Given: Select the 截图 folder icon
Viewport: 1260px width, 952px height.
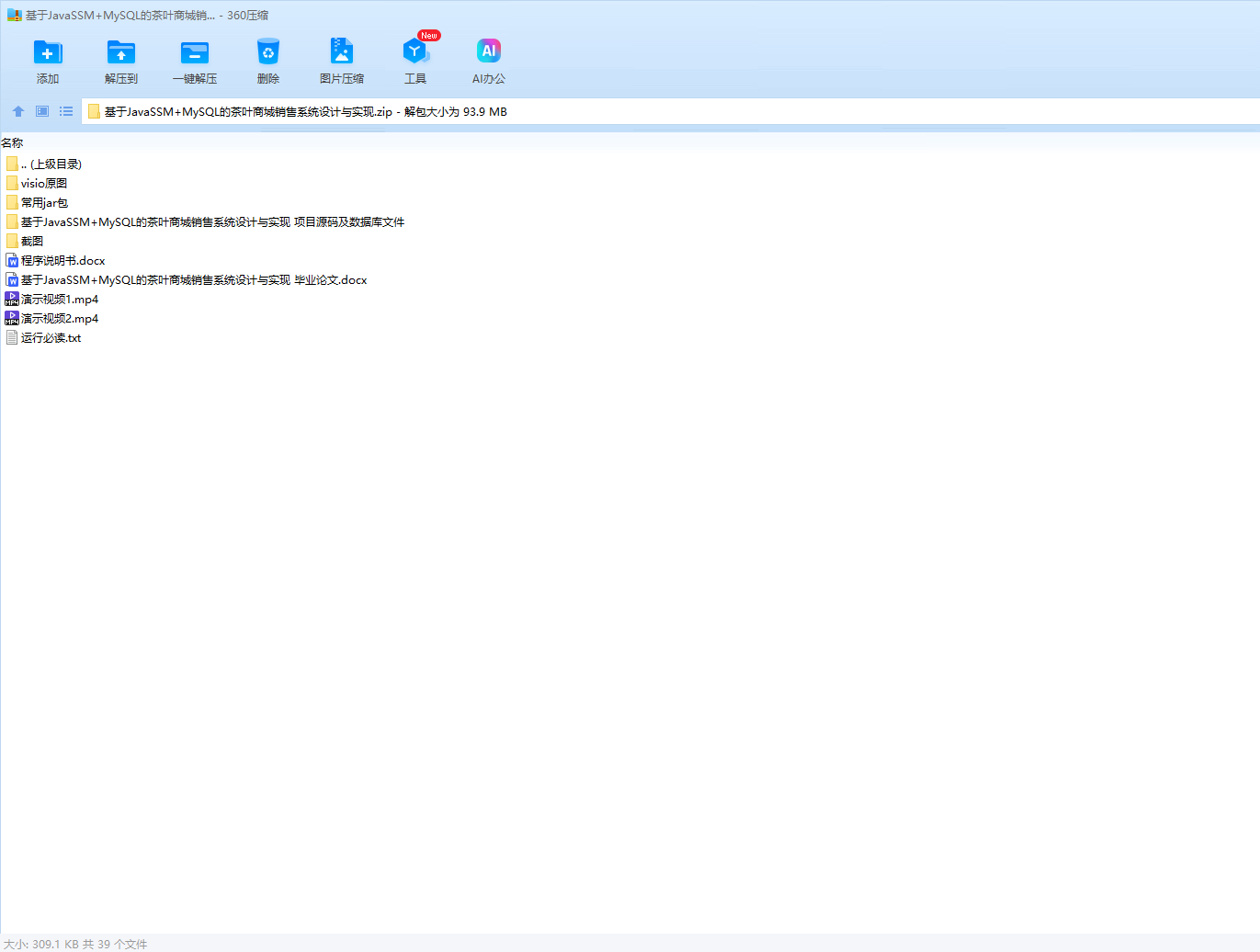Looking at the screenshot, I should (12, 241).
